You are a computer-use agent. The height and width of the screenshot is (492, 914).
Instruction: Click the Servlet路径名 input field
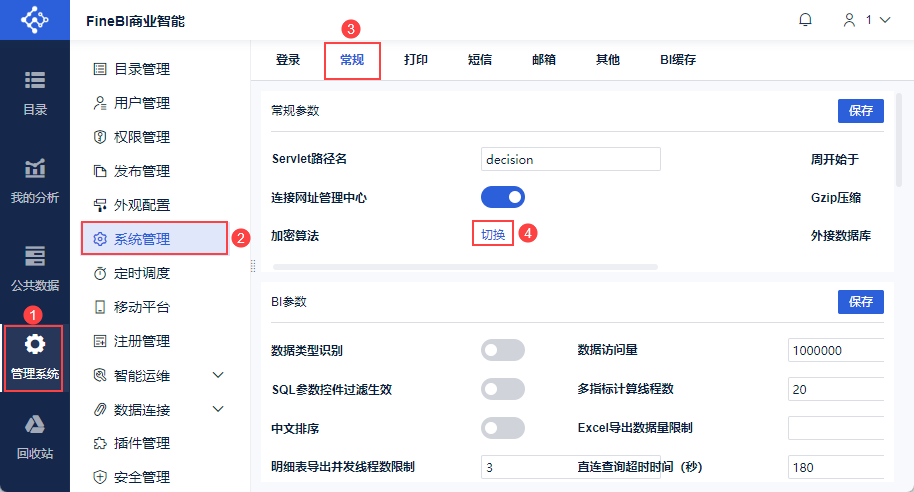pyautogui.click(x=570, y=159)
